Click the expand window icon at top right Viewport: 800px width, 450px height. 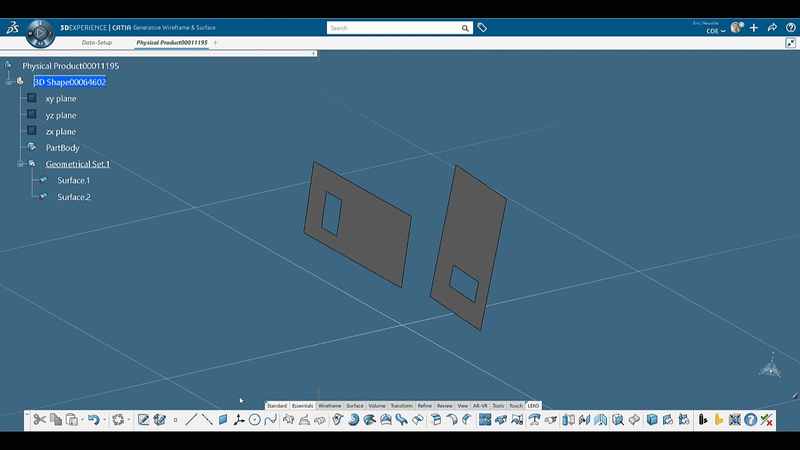[x=791, y=43]
